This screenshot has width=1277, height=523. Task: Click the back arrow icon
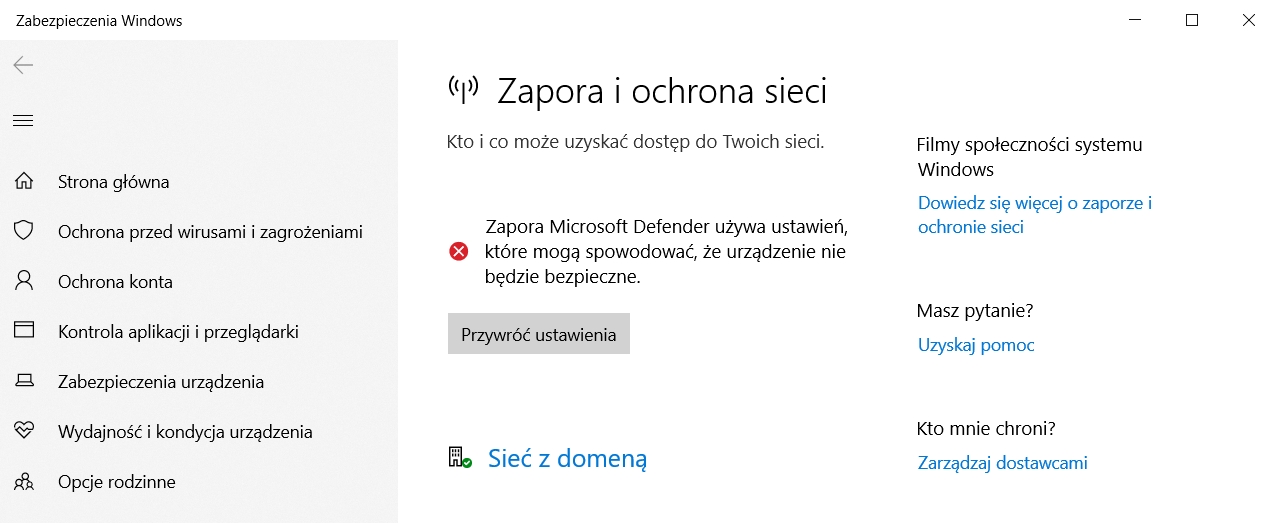coord(23,66)
